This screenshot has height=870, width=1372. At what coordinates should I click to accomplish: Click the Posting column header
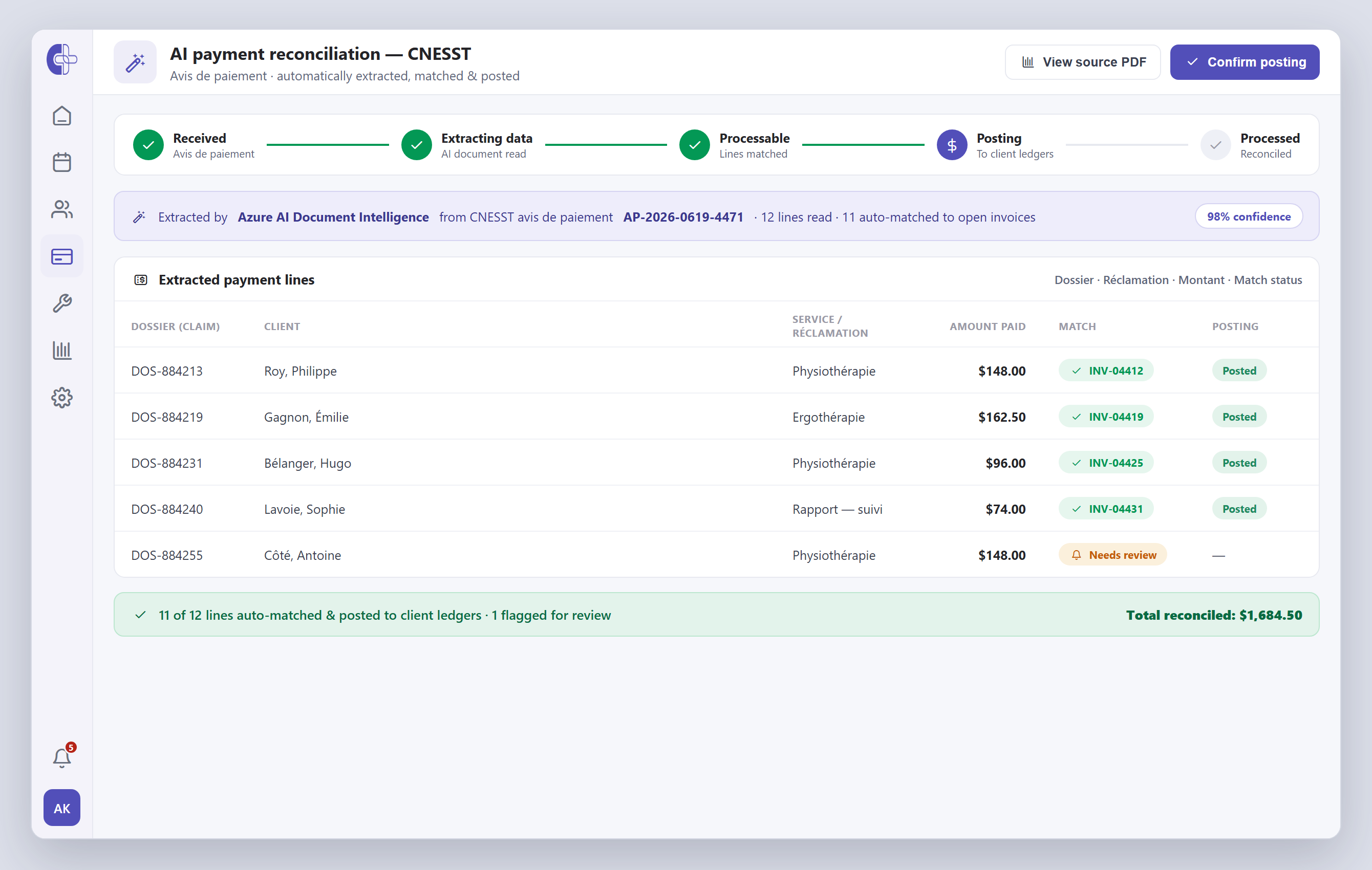pyautogui.click(x=1235, y=327)
